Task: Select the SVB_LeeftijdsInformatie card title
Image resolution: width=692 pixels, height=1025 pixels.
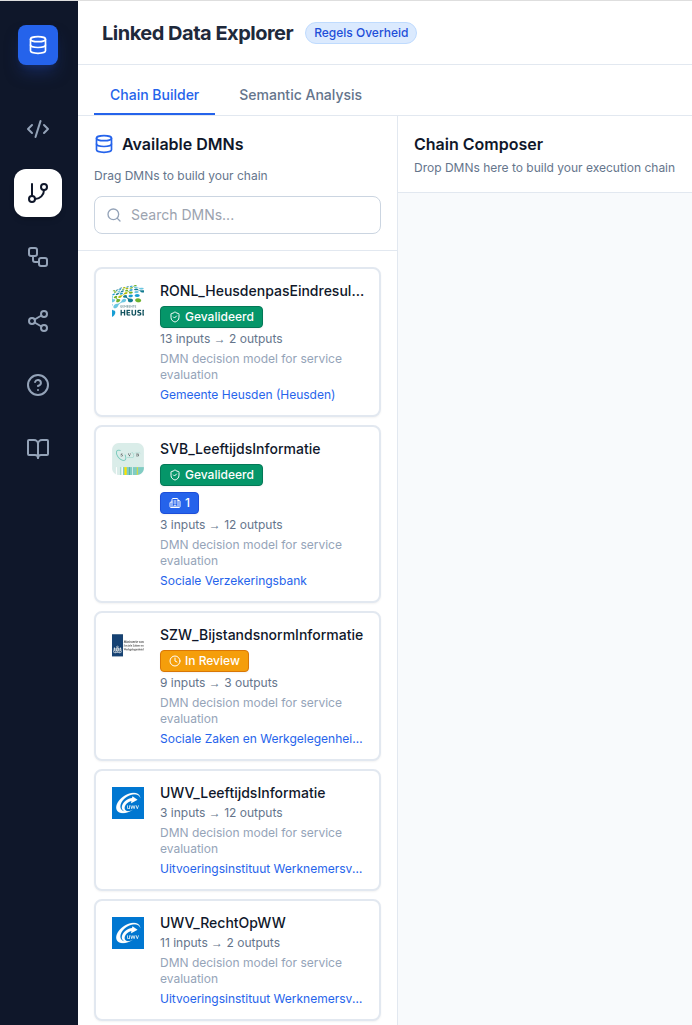Action: [240, 449]
